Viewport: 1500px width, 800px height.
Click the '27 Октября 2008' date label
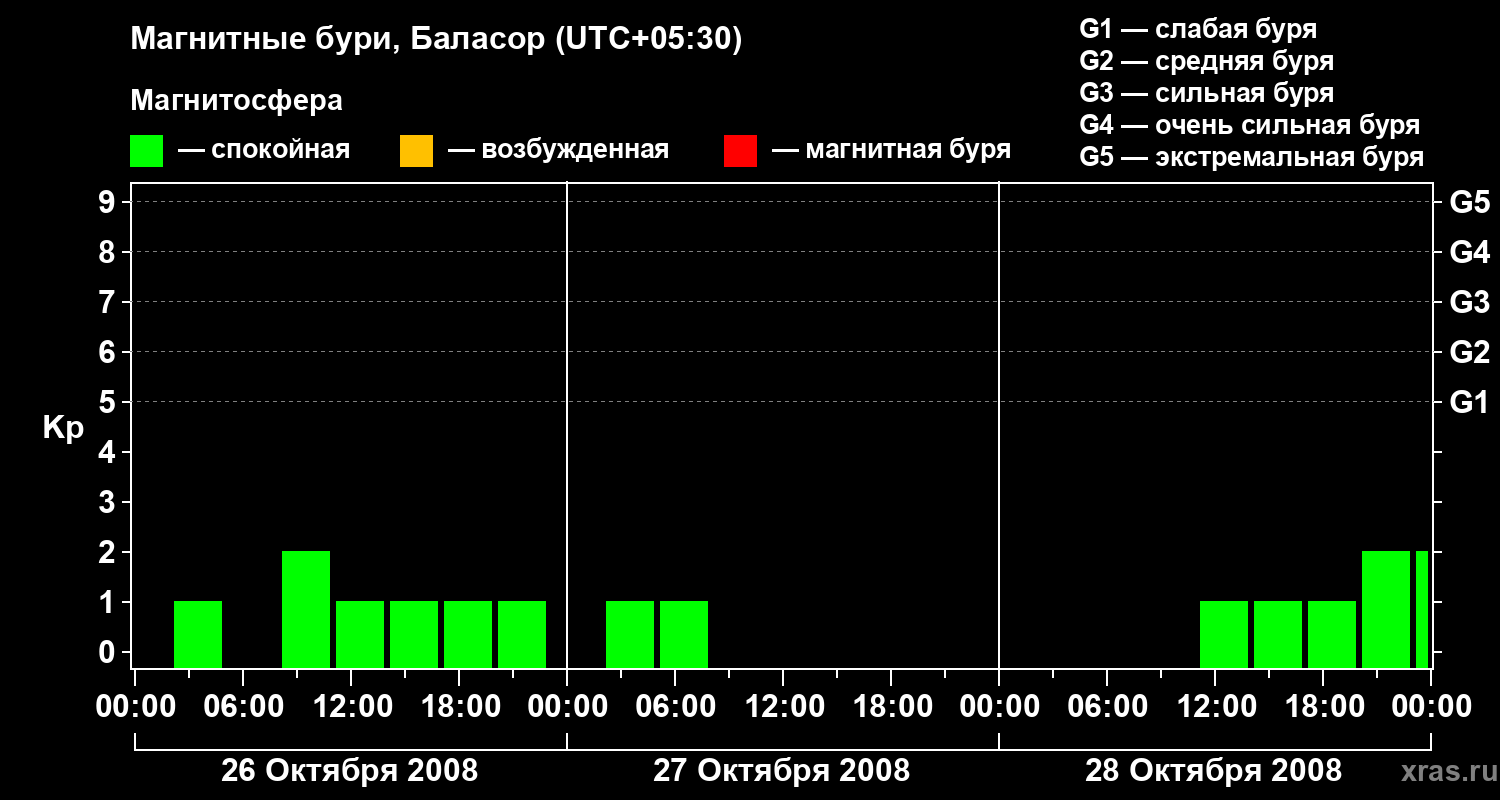pyautogui.click(x=781, y=771)
